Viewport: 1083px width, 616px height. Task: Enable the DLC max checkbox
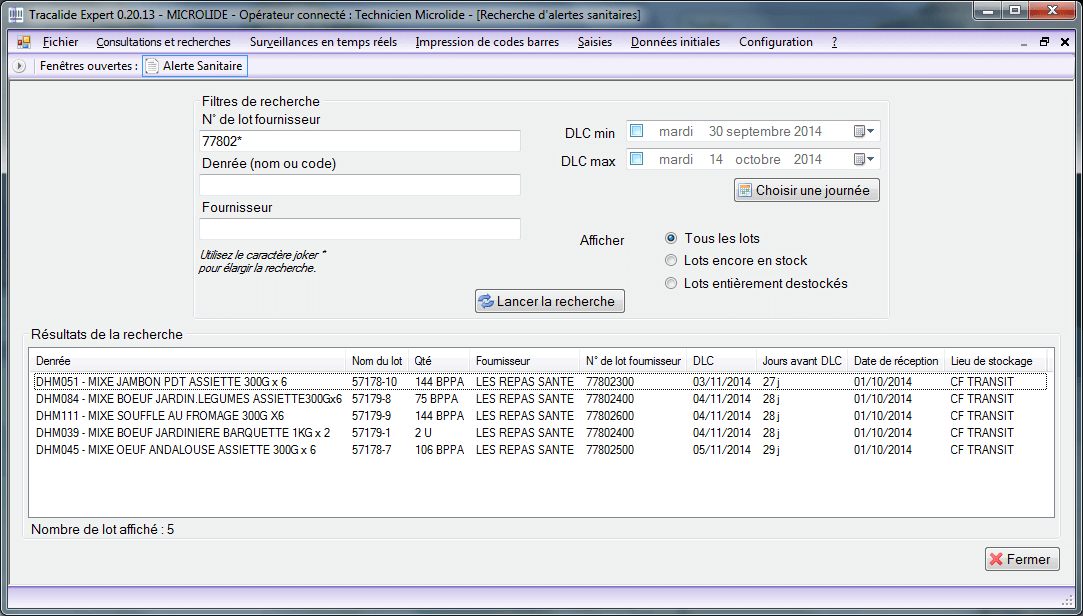637,159
